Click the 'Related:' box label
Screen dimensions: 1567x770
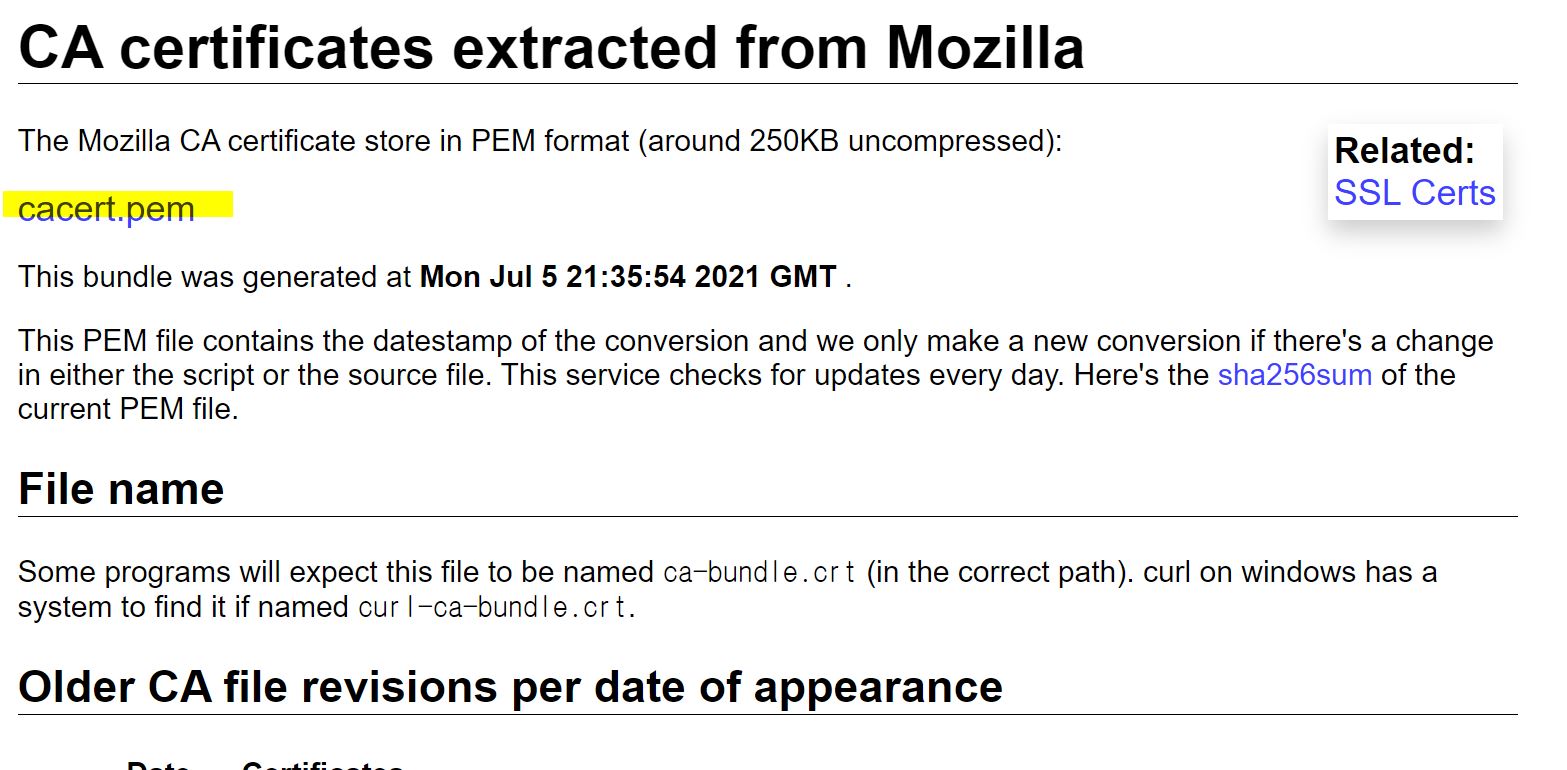point(1404,151)
